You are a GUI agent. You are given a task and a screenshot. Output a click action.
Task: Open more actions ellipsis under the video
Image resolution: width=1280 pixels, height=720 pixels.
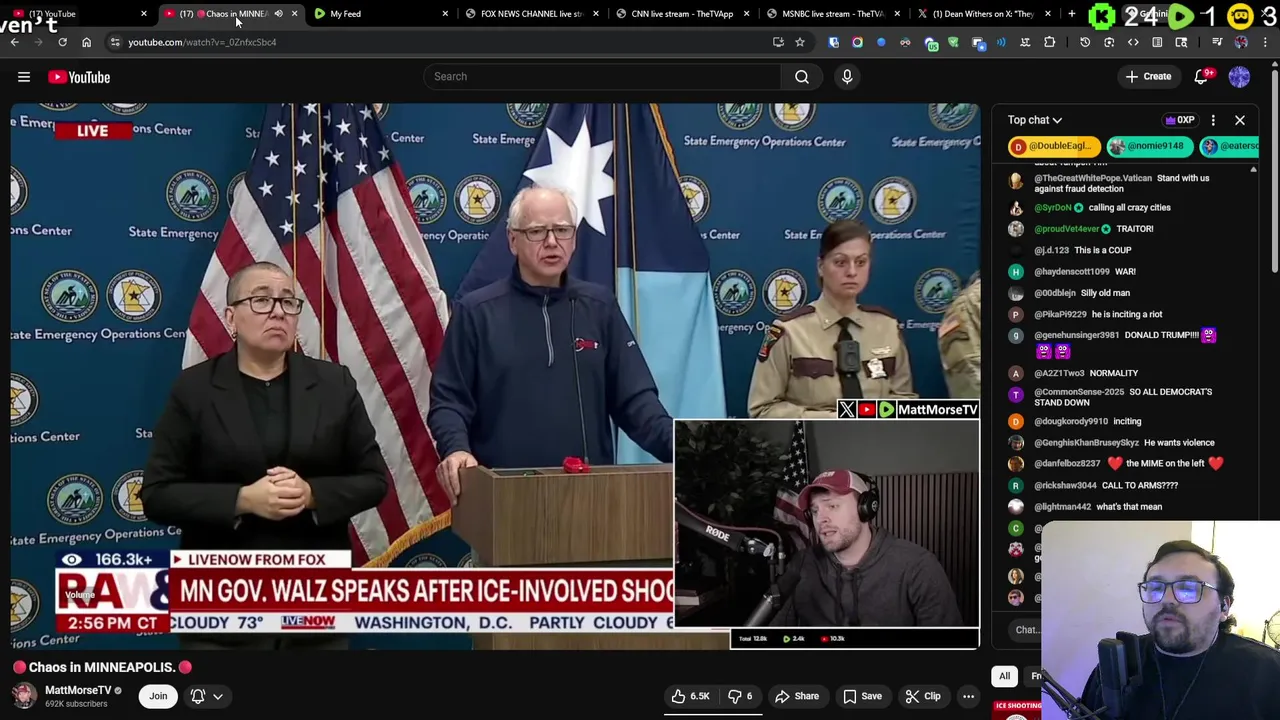[968, 696]
